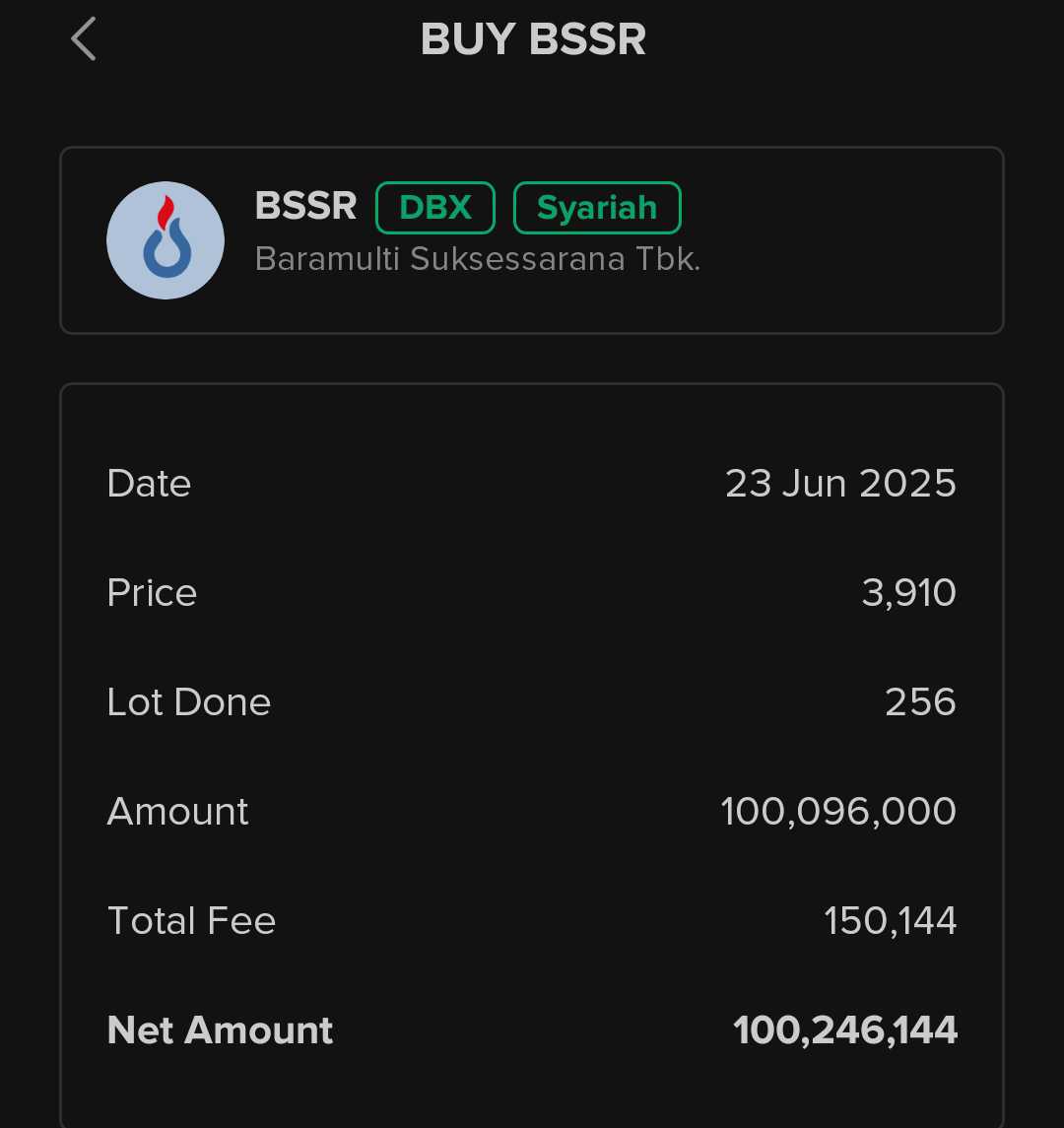Tap the back arrow icon
The width and height of the screenshot is (1064, 1128).
[x=84, y=40]
